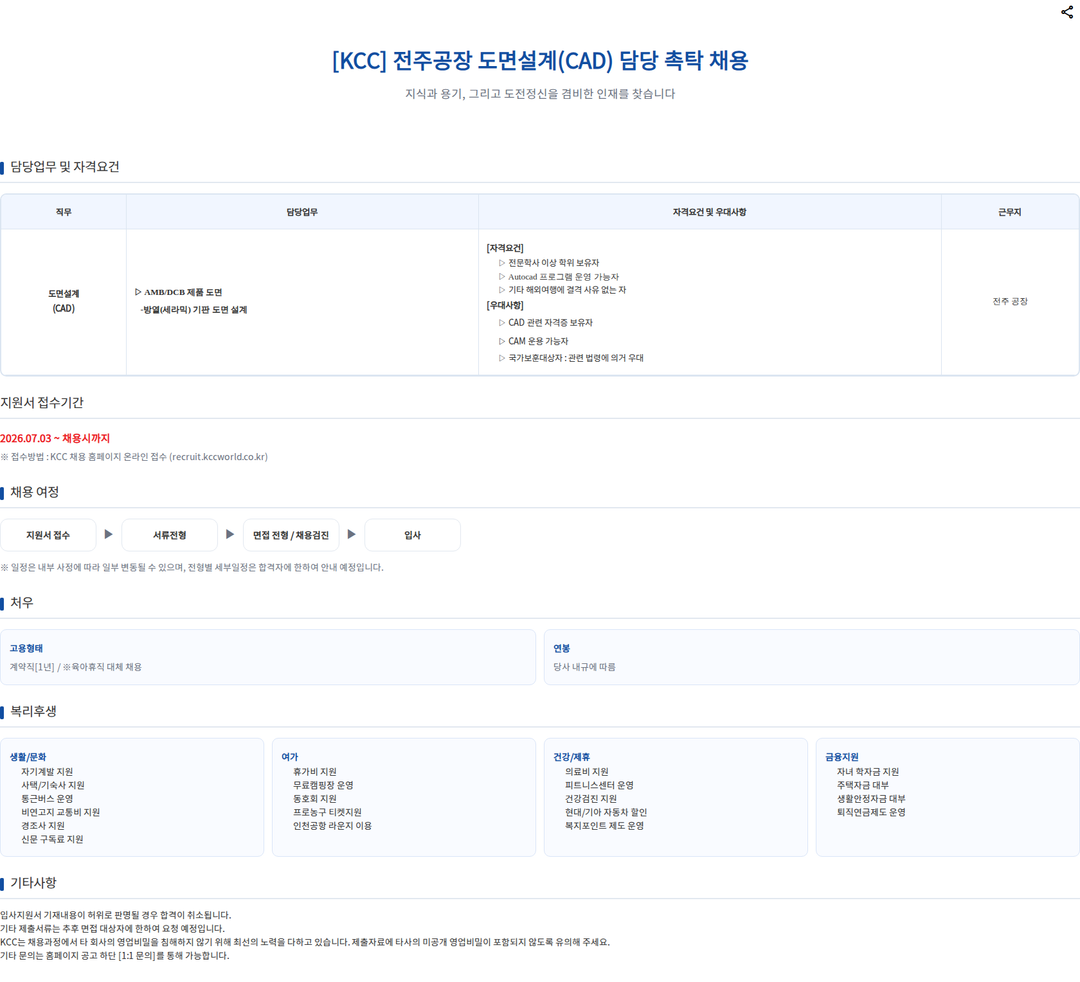The height and width of the screenshot is (982, 1080).
Task: Click the '담당업무 및 자격요건' section heading
Action: coord(65,167)
